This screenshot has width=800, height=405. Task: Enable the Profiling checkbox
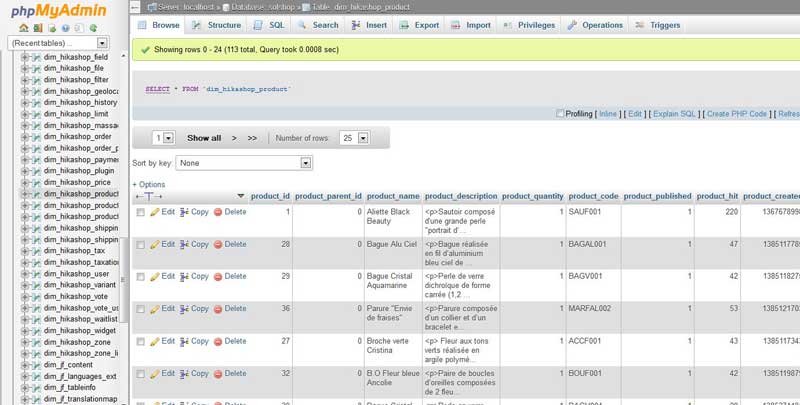(560, 114)
